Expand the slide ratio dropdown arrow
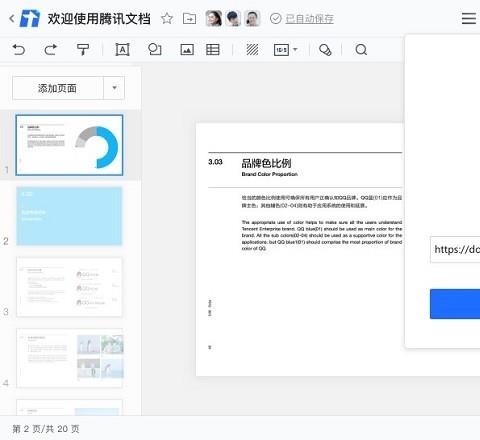Image resolution: width=480 pixels, height=440 pixels. (x=295, y=50)
